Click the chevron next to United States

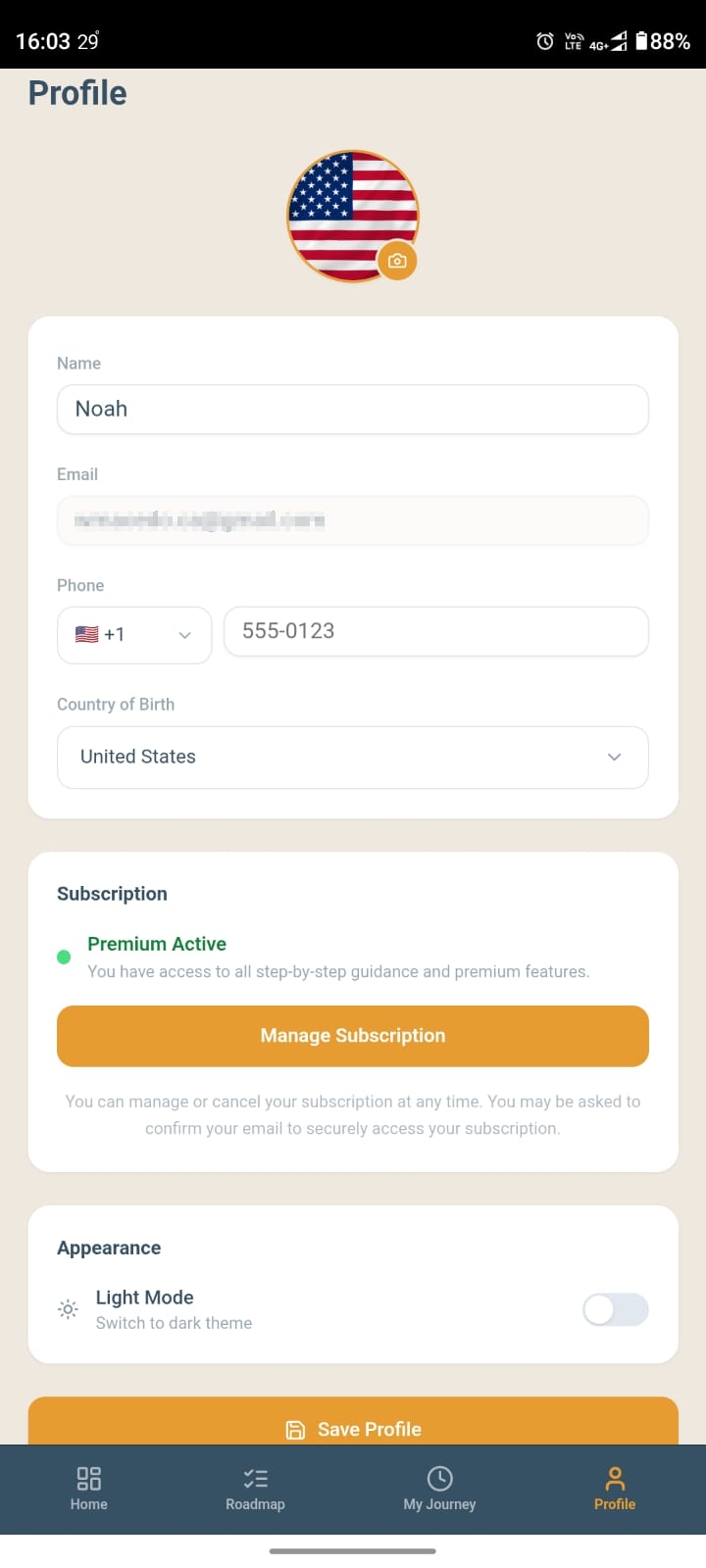click(x=615, y=757)
